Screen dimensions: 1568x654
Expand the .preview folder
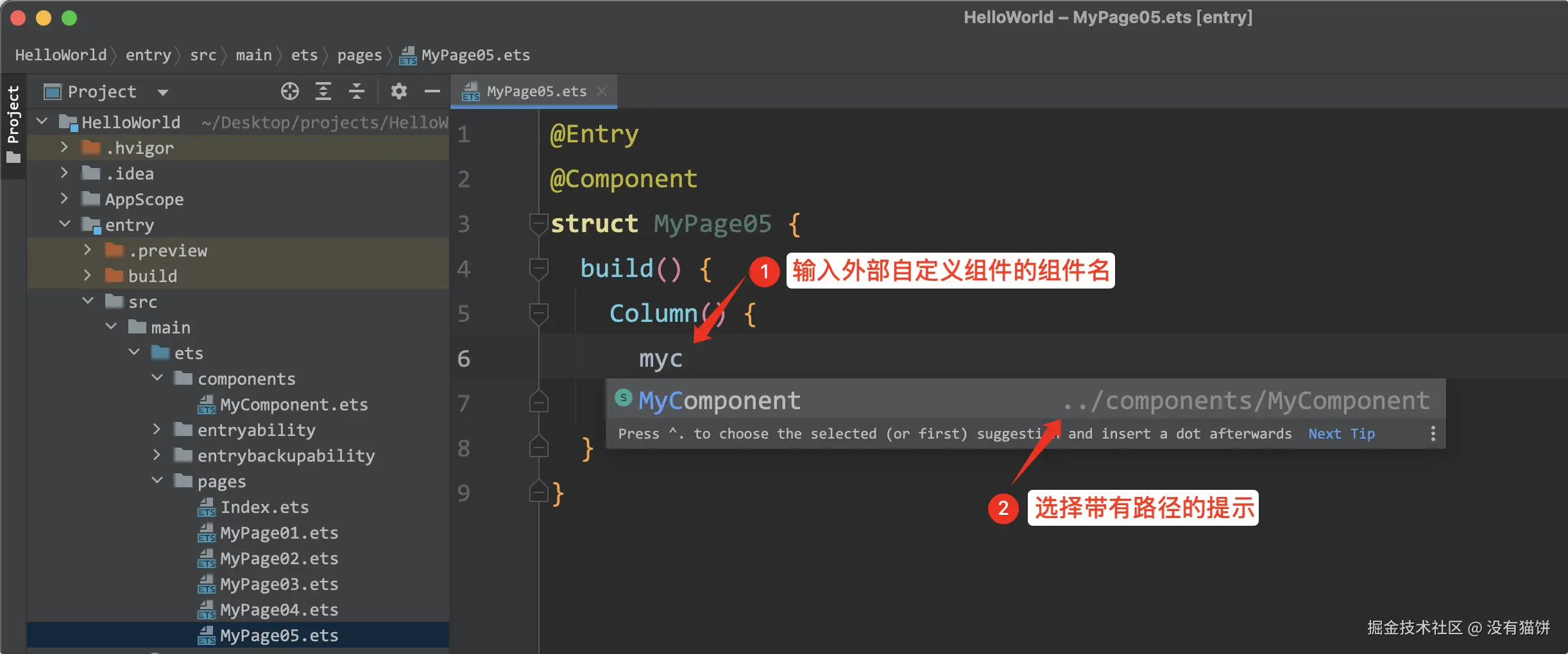pos(87,249)
